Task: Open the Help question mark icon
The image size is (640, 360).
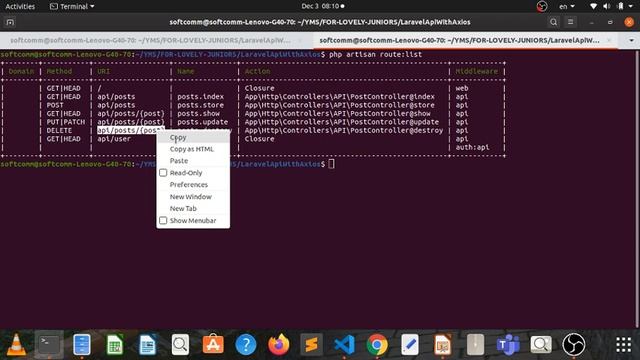Action: coord(246,345)
